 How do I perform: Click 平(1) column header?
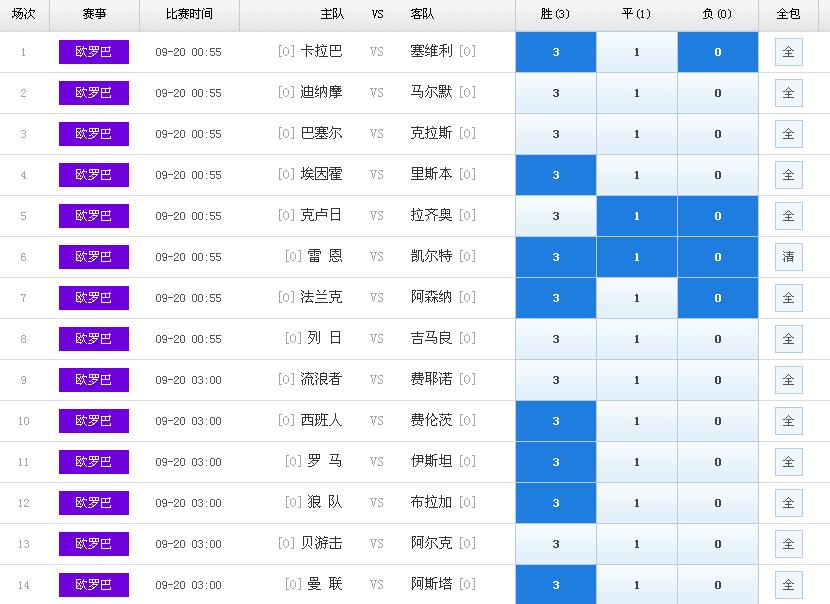pyautogui.click(x=636, y=14)
